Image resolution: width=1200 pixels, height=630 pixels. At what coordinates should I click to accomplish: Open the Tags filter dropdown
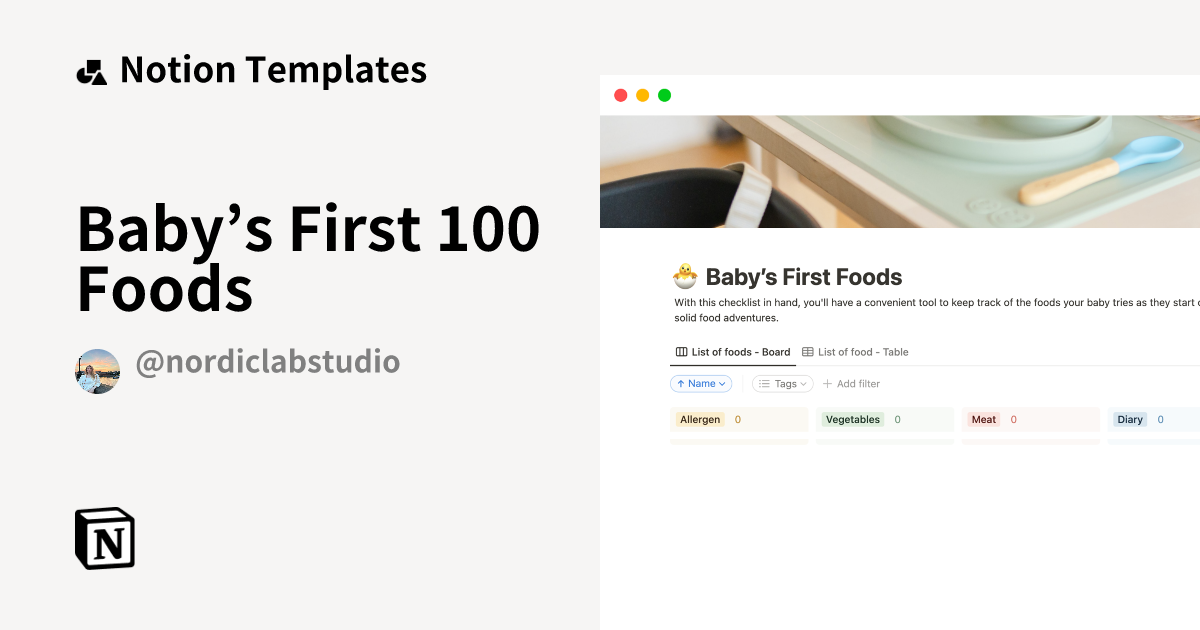[783, 383]
